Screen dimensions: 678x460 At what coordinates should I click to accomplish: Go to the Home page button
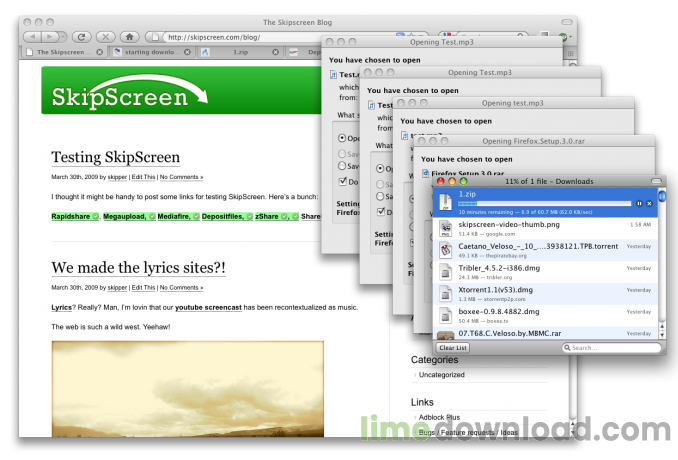pos(129,37)
